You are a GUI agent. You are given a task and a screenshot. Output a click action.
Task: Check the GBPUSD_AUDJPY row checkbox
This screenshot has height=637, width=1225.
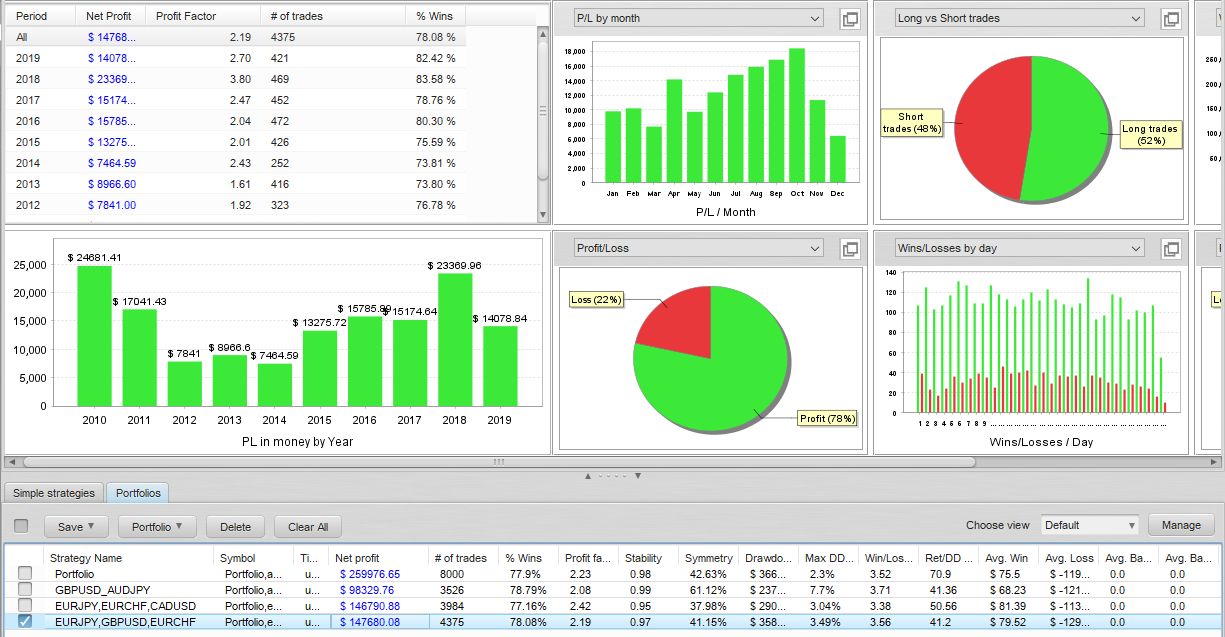pyautogui.click(x=25, y=590)
